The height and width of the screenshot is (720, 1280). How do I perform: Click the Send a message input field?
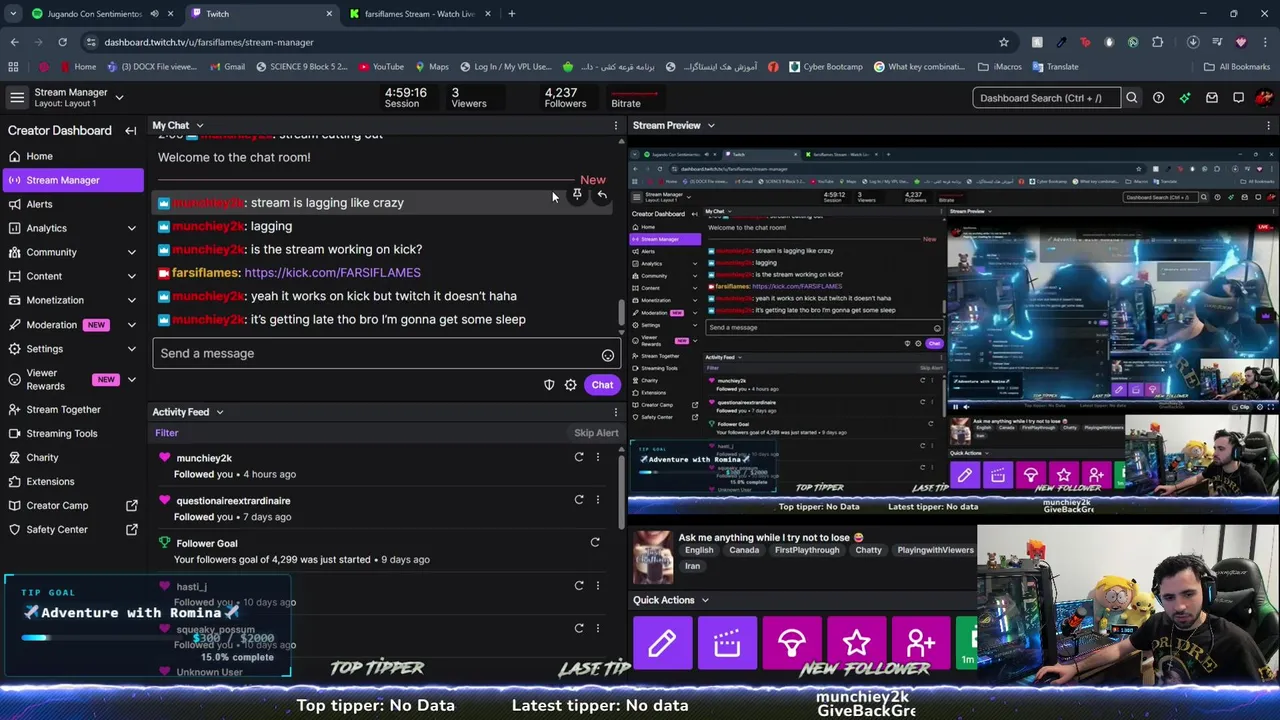[x=376, y=354]
